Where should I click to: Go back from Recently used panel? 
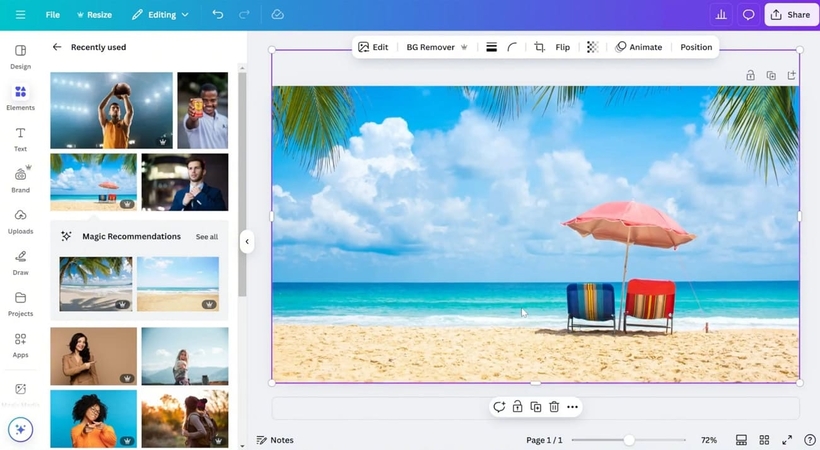click(57, 47)
